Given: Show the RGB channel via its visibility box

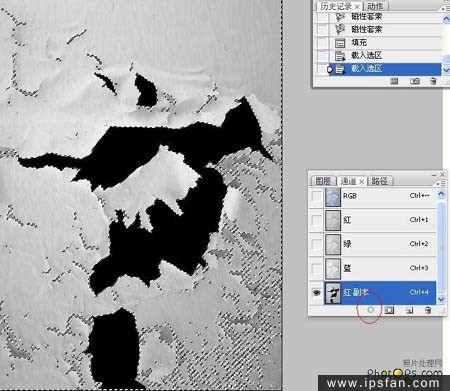Looking at the screenshot, I should coord(316,196).
